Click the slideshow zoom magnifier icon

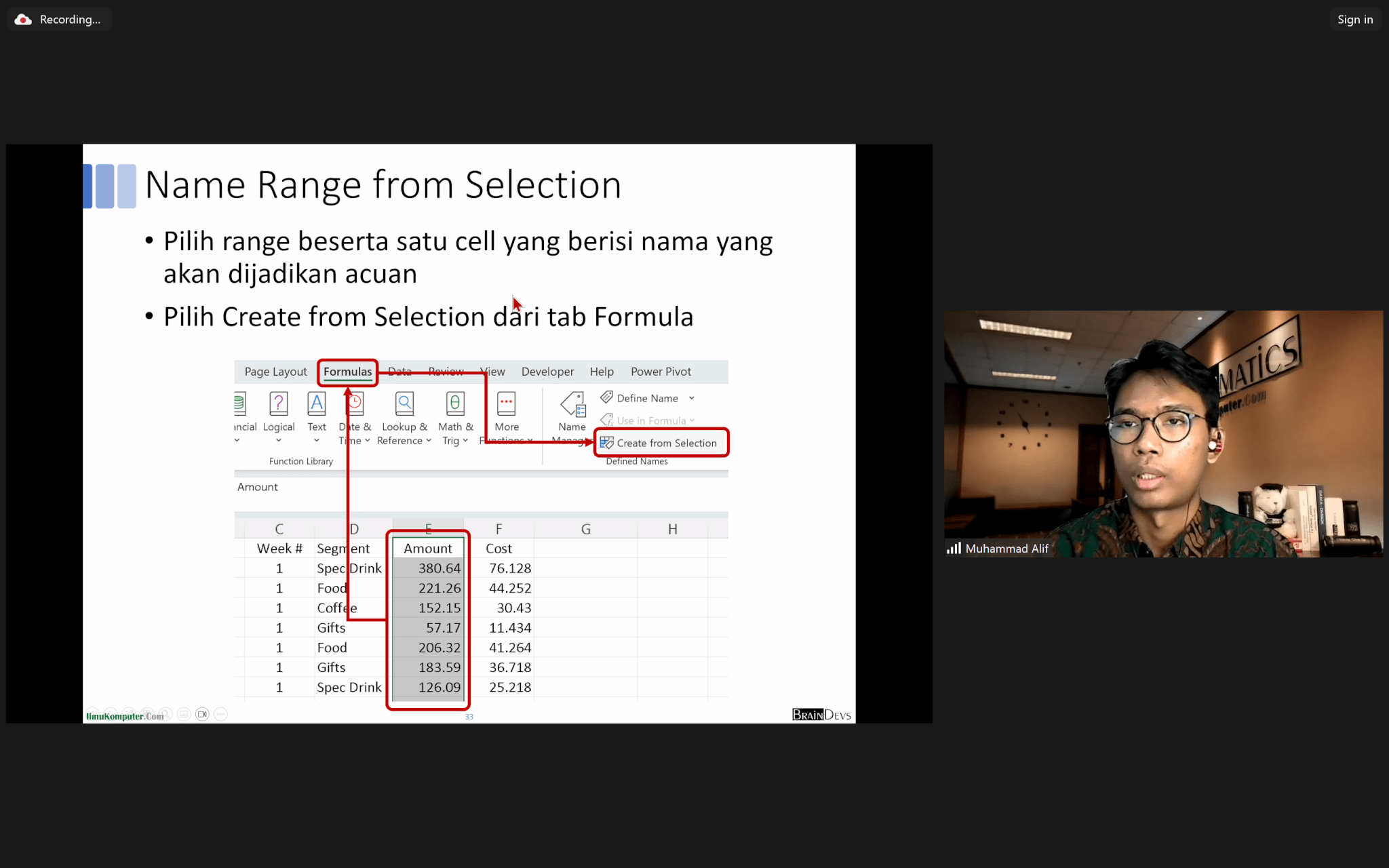coord(165,714)
